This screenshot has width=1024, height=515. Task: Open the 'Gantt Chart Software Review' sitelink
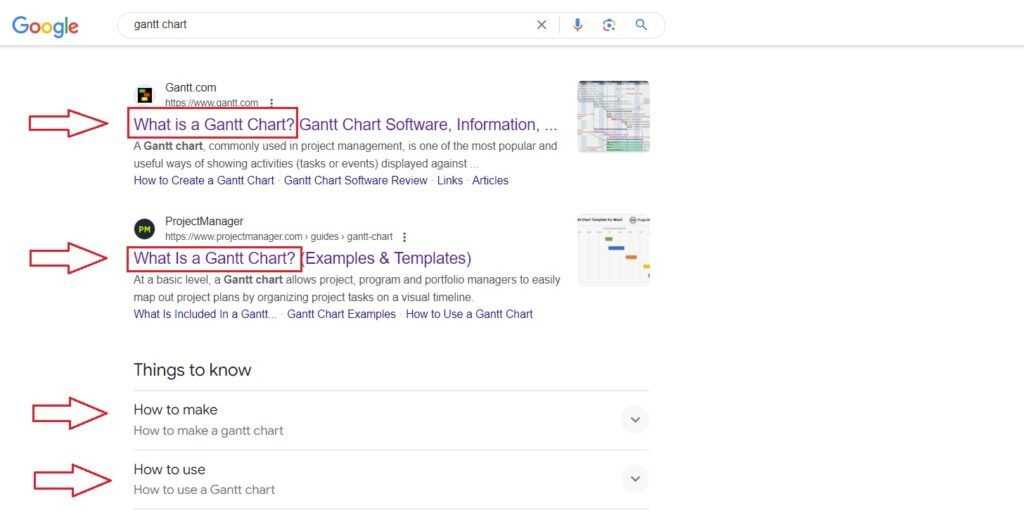pyautogui.click(x=355, y=180)
